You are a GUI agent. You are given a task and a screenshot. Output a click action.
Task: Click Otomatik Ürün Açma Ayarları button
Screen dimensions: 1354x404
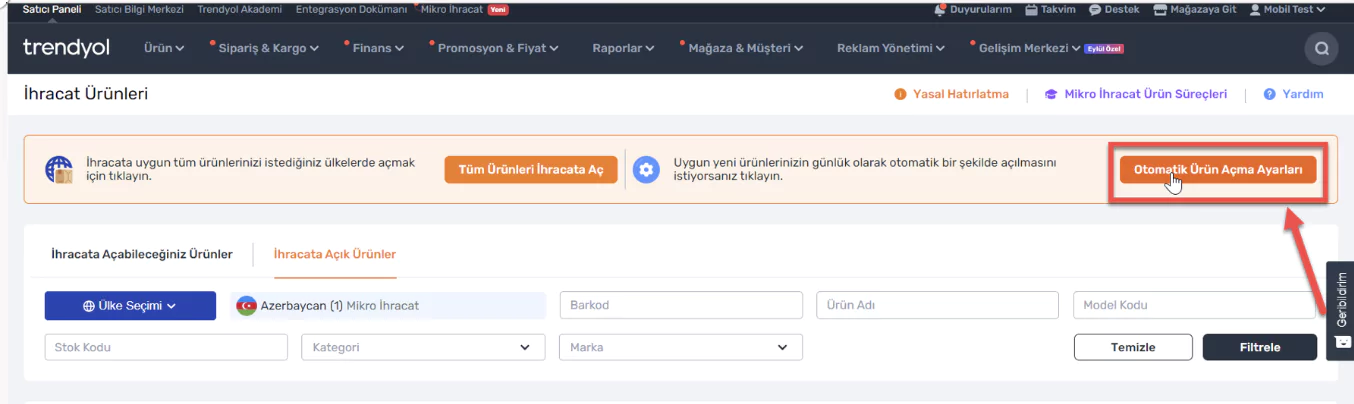tap(1218, 170)
